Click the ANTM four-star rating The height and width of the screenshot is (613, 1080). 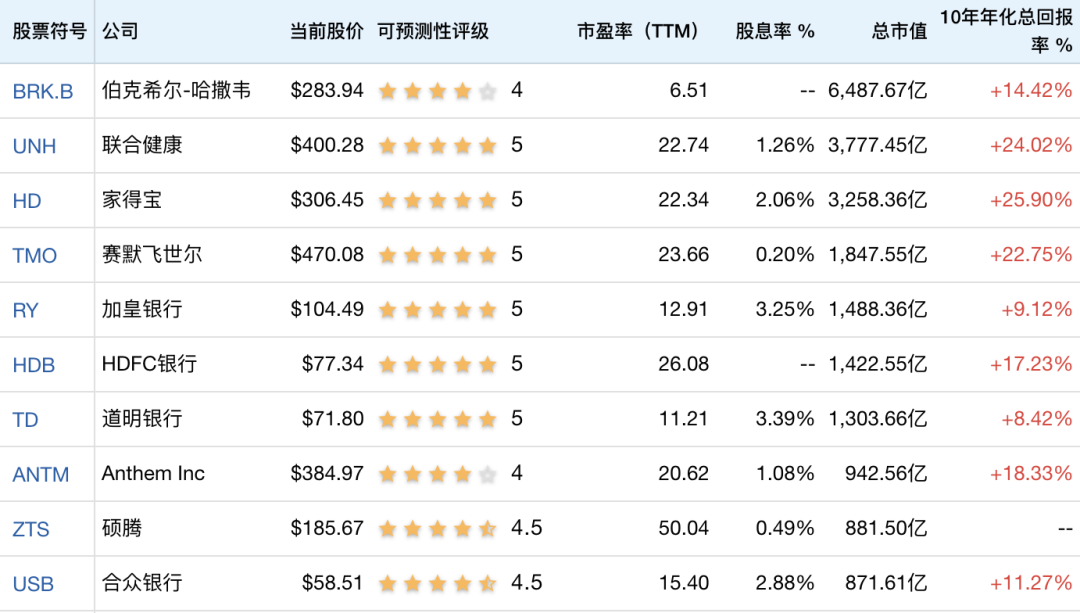click(437, 474)
